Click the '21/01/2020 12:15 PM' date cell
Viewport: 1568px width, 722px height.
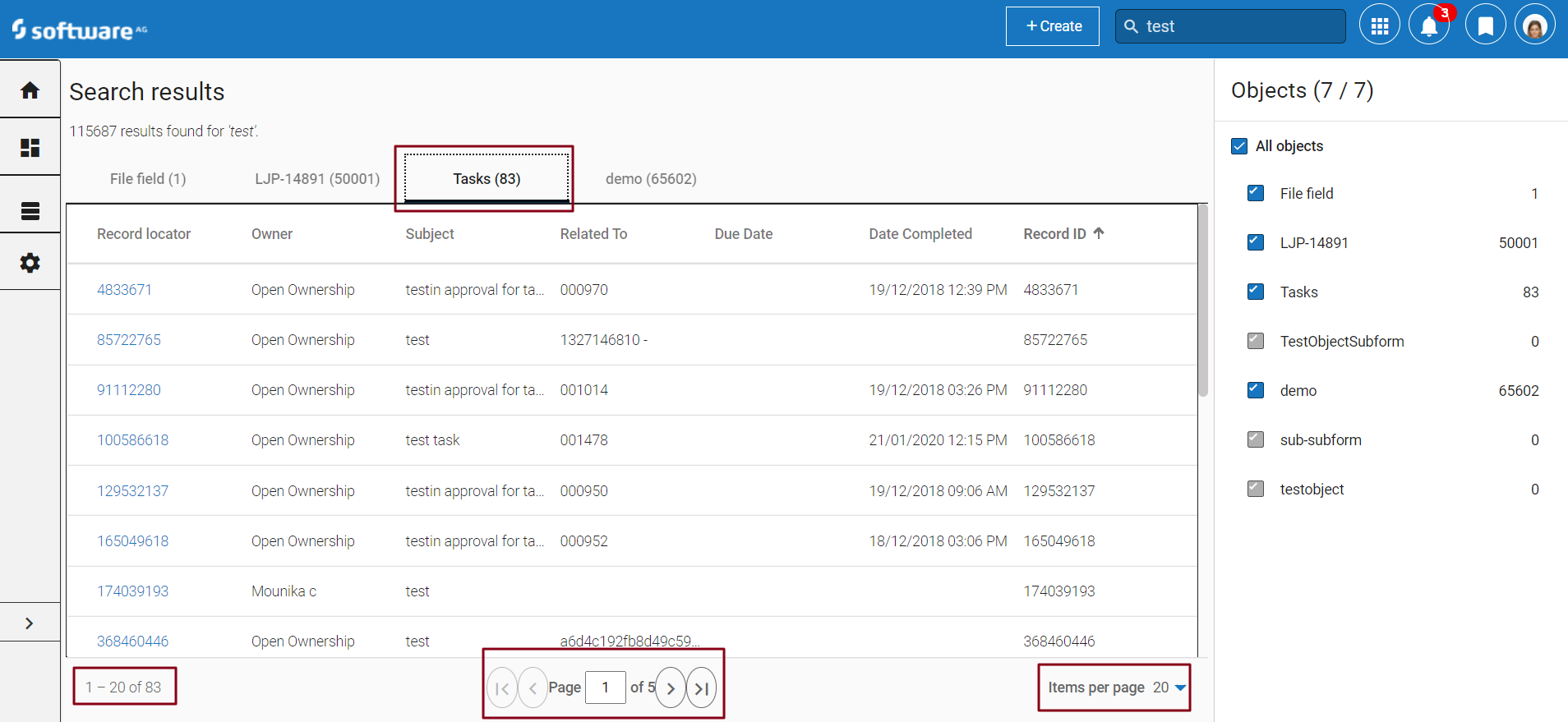coord(938,440)
